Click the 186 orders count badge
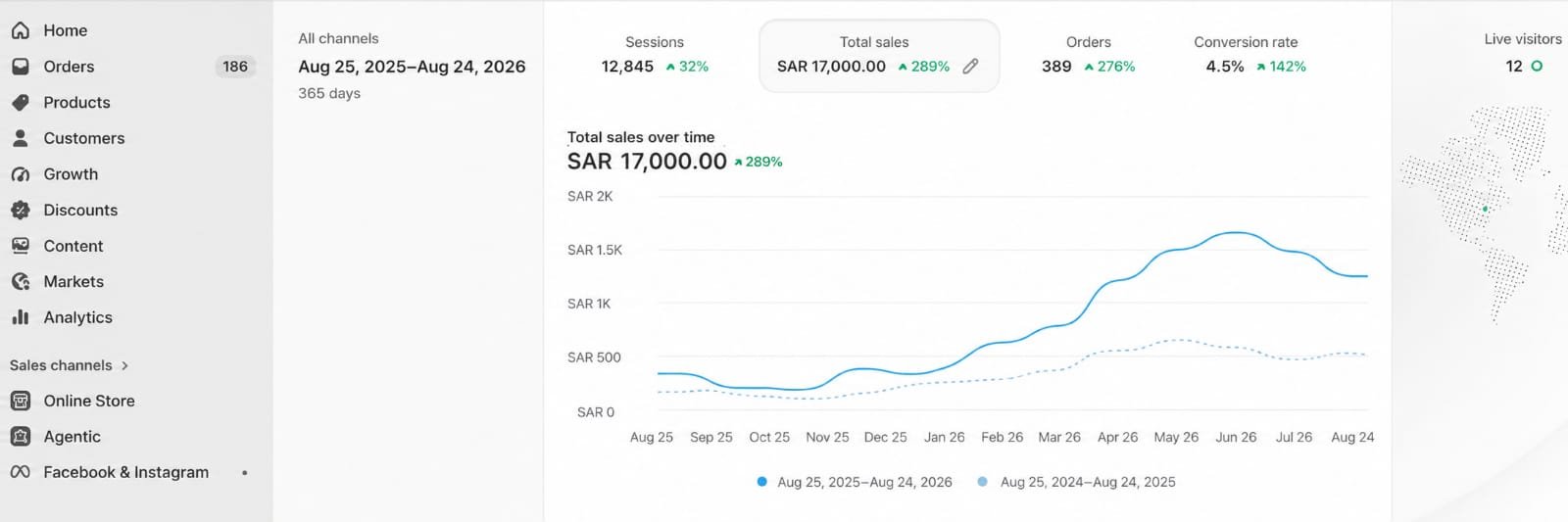The height and width of the screenshot is (522, 1568). coord(235,67)
